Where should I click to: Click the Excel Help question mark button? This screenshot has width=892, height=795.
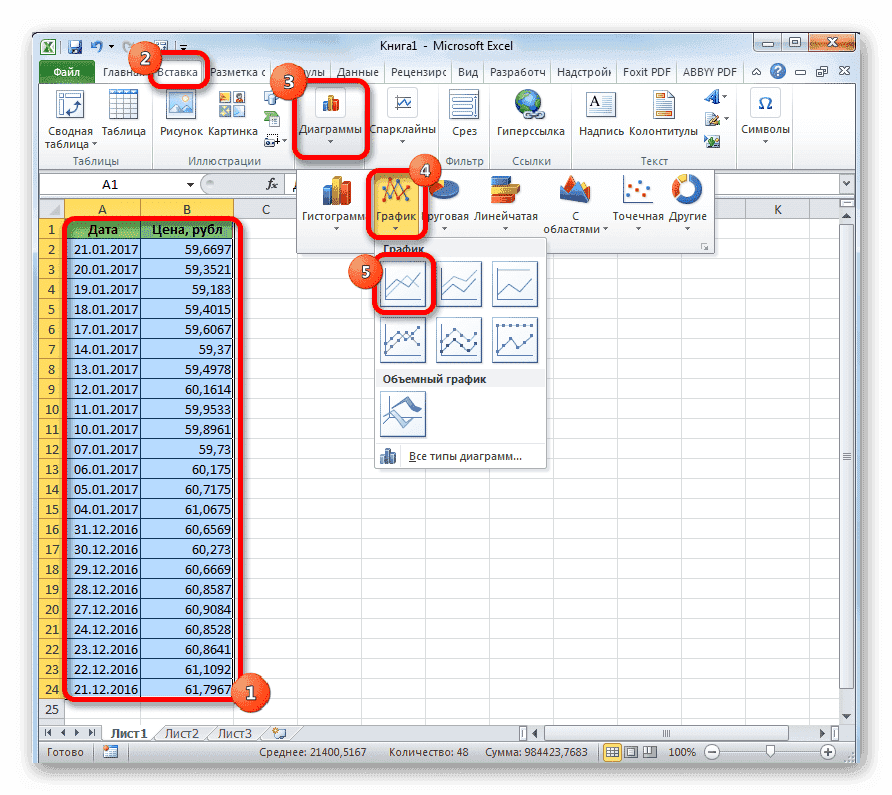(778, 71)
